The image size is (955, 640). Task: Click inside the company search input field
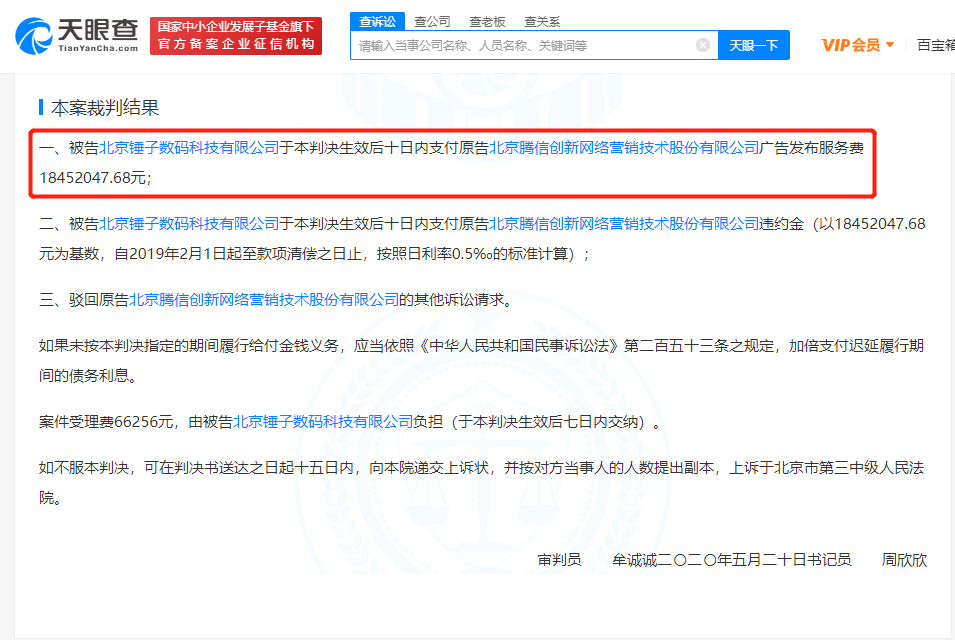[520, 44]
